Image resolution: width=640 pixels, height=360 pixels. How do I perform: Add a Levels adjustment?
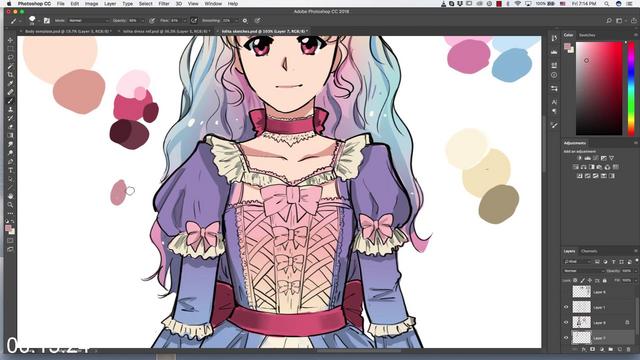point(588,158)
